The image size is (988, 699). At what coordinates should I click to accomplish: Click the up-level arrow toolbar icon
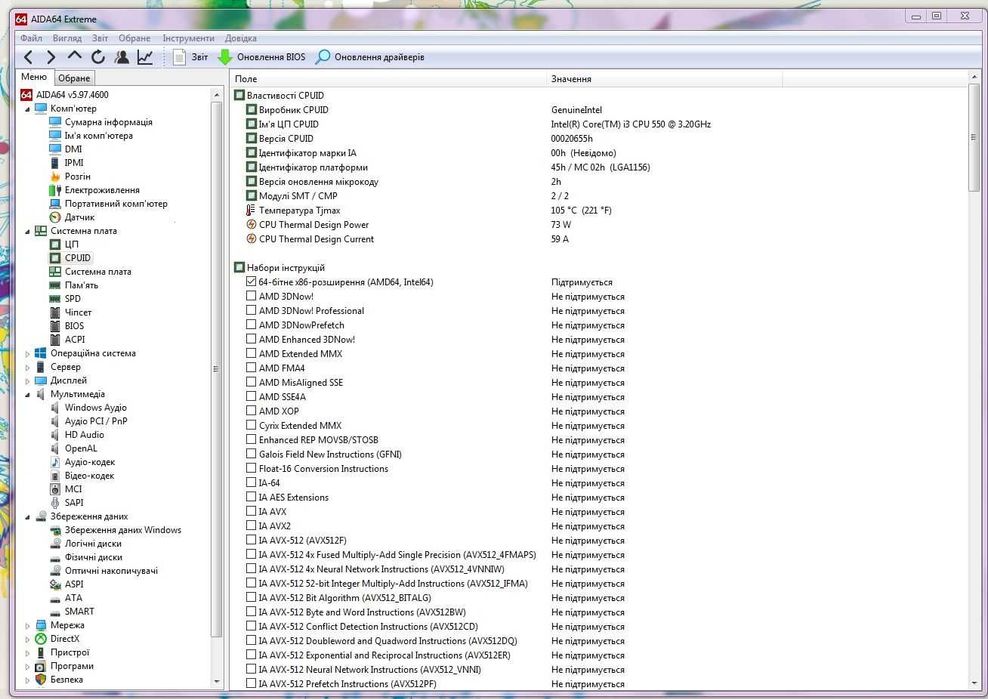74,57
